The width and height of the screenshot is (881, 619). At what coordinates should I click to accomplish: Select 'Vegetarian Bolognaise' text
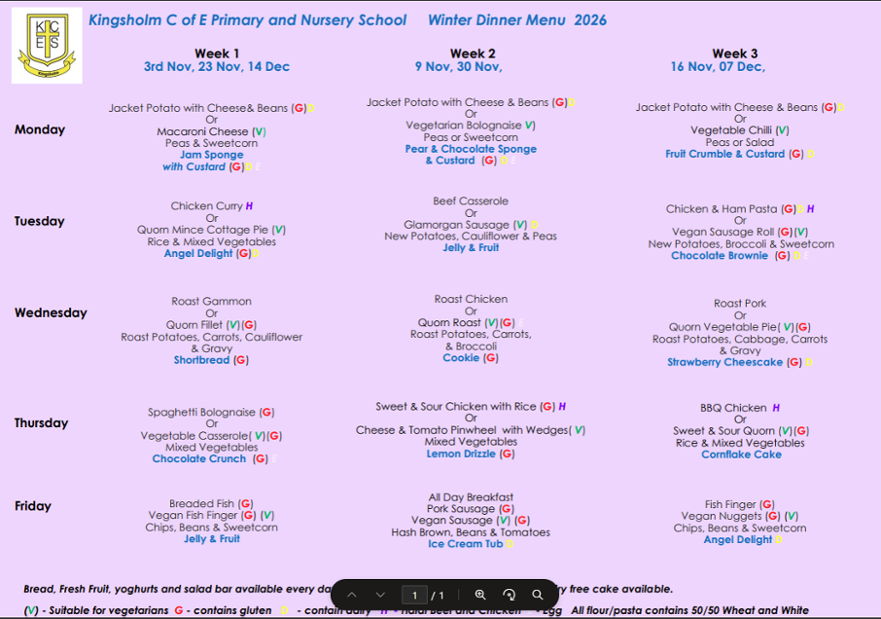click(464, 125)
